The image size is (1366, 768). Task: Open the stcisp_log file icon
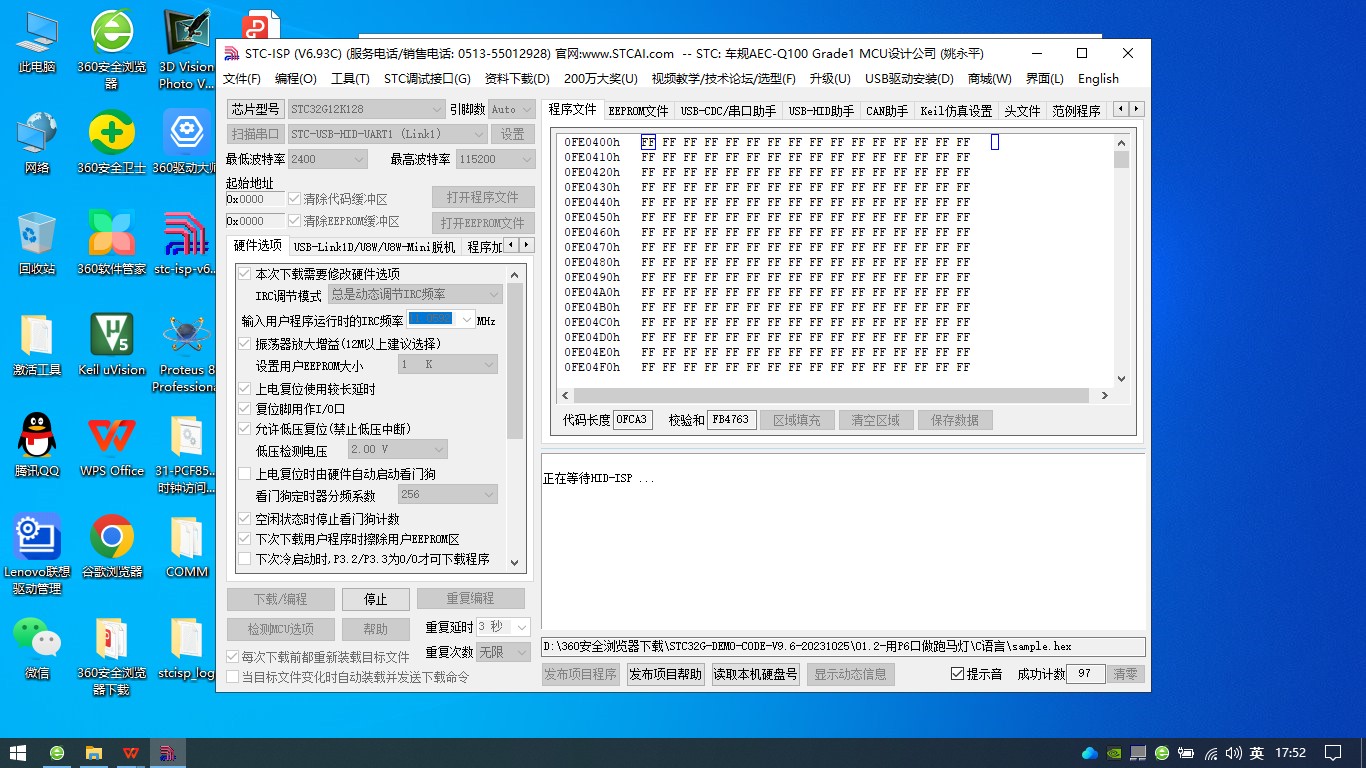pyautogui.click(x=187, y=647)
